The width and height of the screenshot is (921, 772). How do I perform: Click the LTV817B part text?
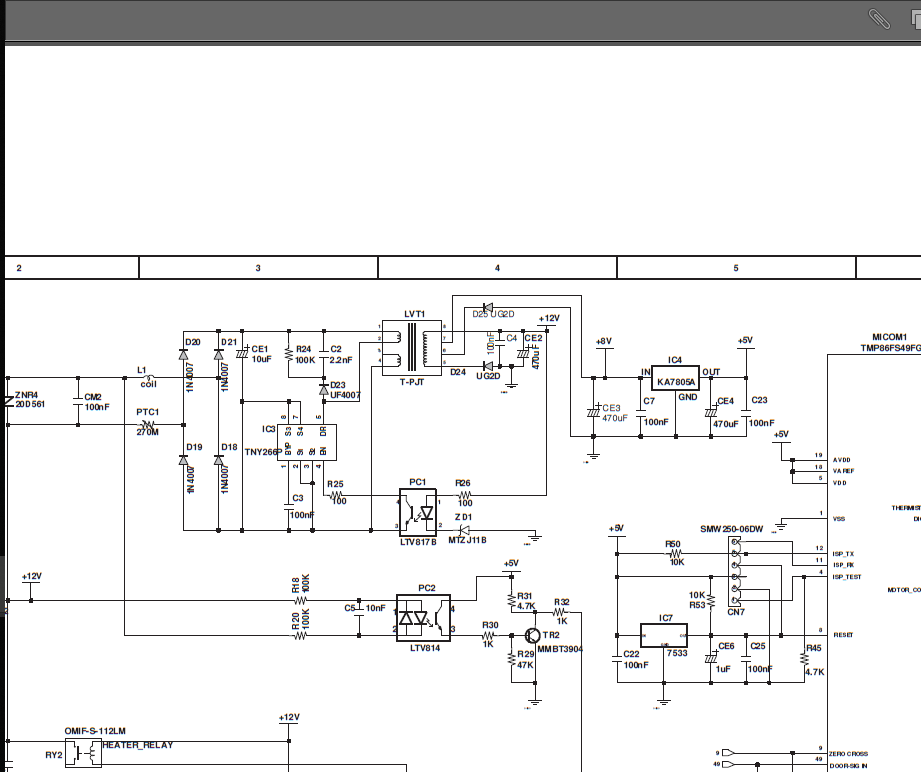tap(418, 542)
